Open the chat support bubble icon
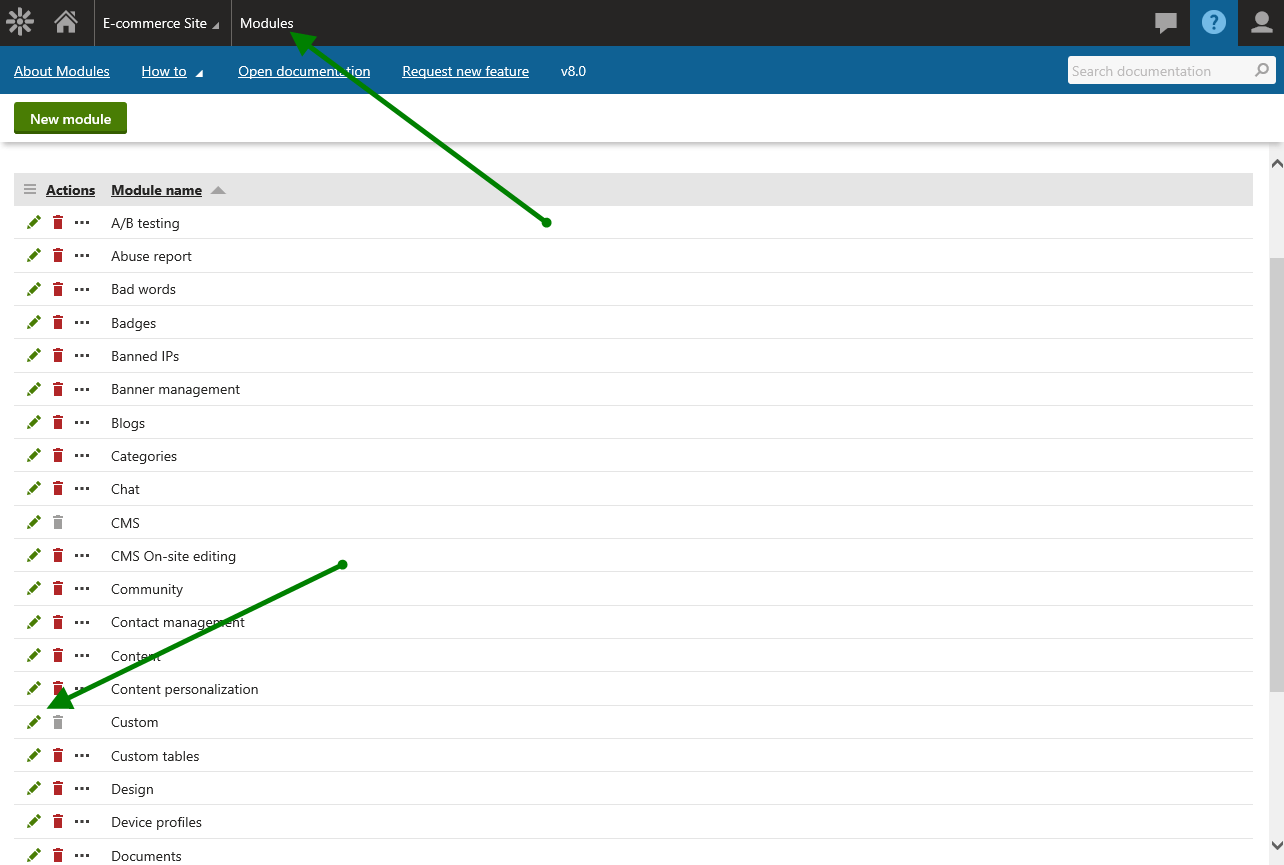Viewport: 1284px width, 865px height. 1166,23
